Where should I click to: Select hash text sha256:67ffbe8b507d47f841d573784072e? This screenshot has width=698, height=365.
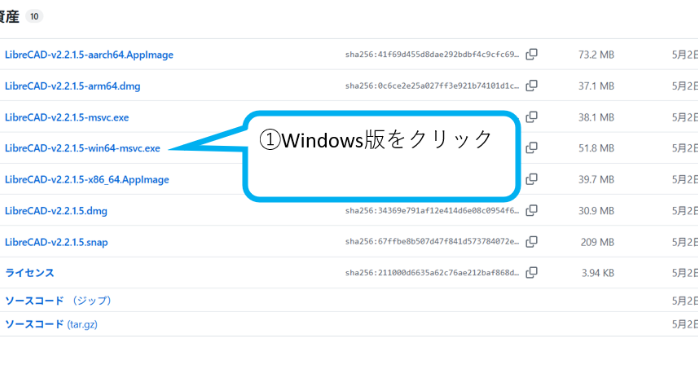(x=432, y=242)
